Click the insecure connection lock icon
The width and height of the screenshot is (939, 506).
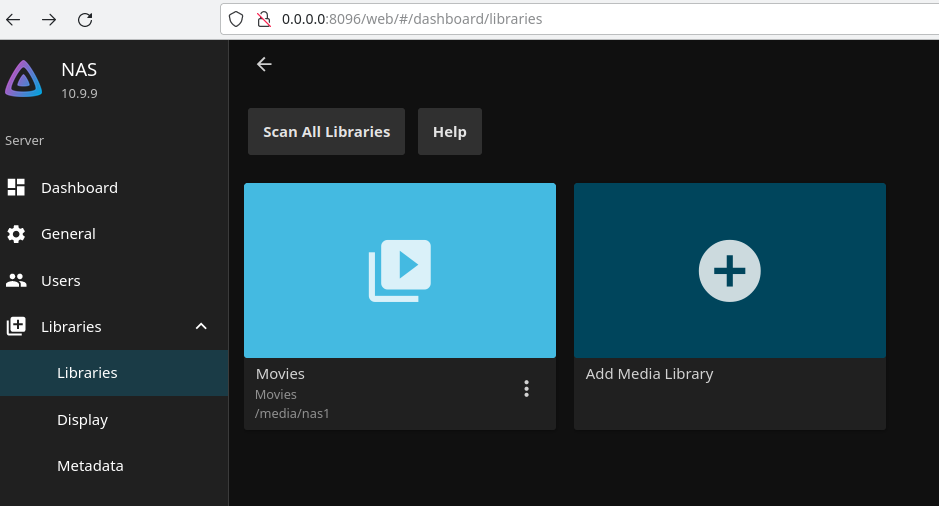point(263,19)
